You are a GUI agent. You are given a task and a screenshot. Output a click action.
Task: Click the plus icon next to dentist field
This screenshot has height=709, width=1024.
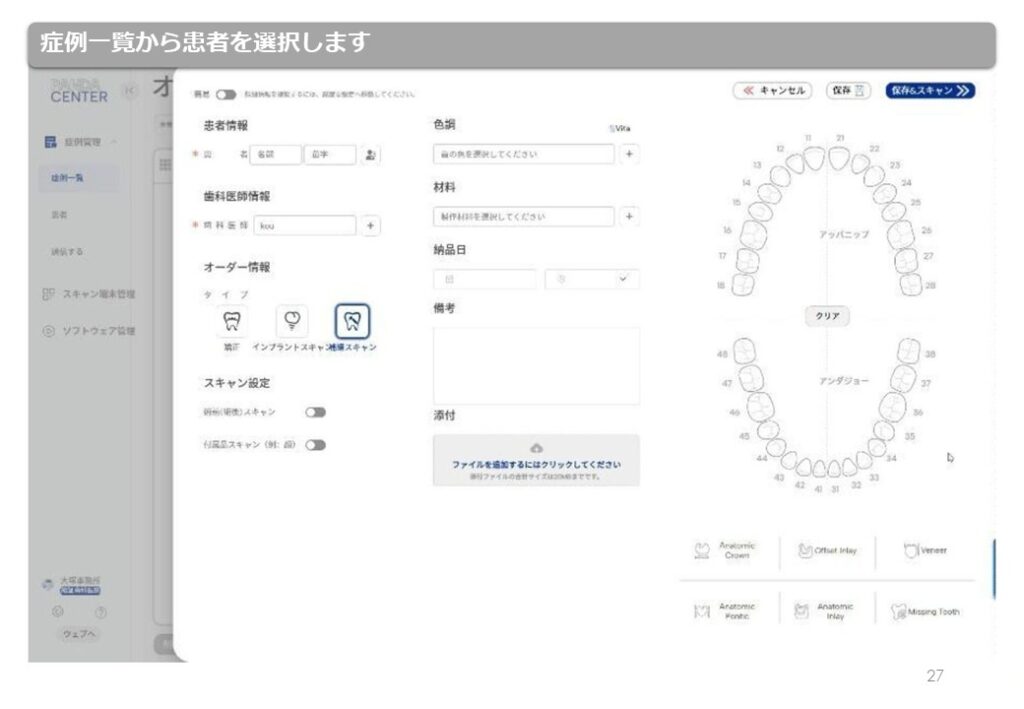click(370, 226)
